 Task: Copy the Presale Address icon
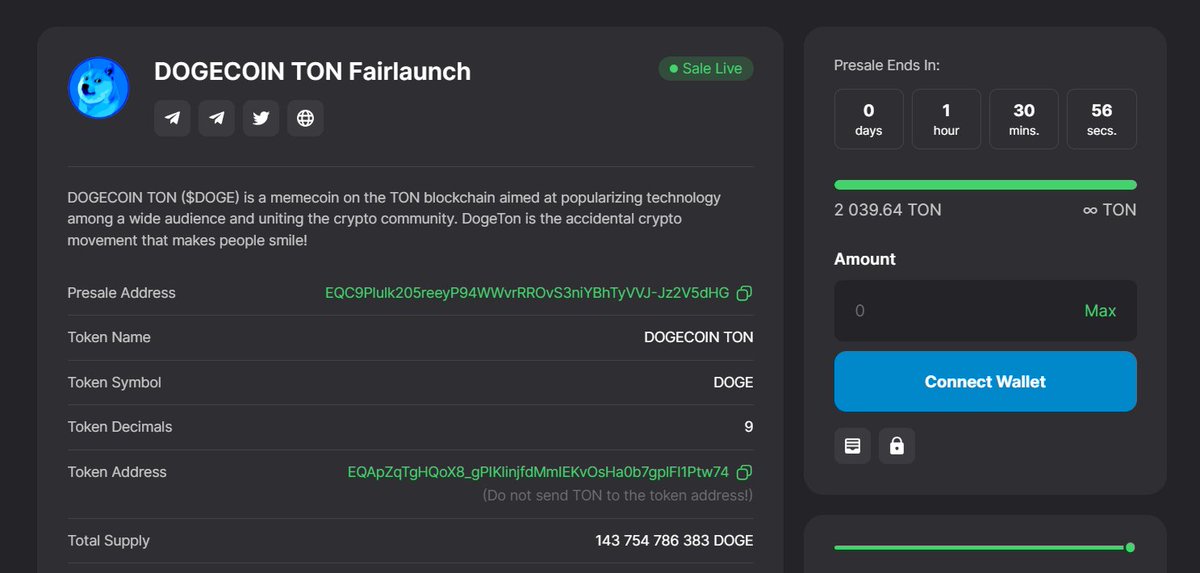[744, 294]
